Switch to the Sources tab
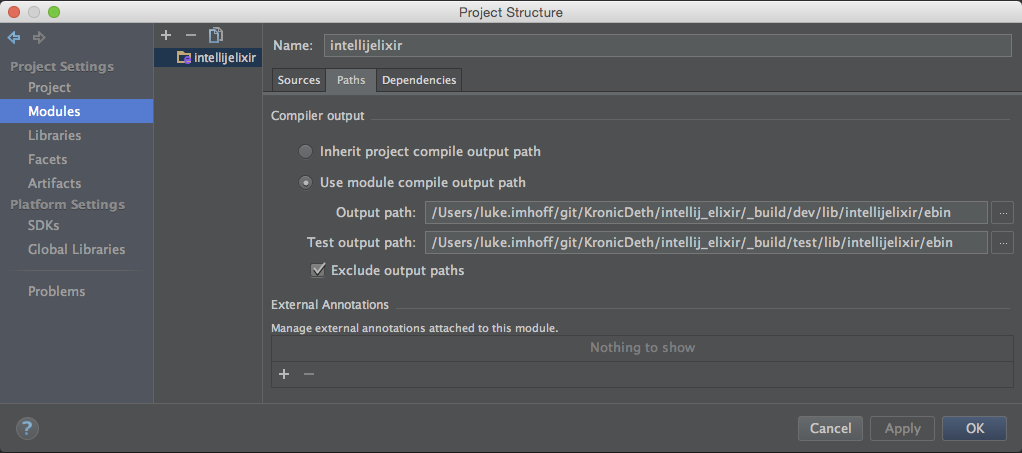 coord(299,80)
